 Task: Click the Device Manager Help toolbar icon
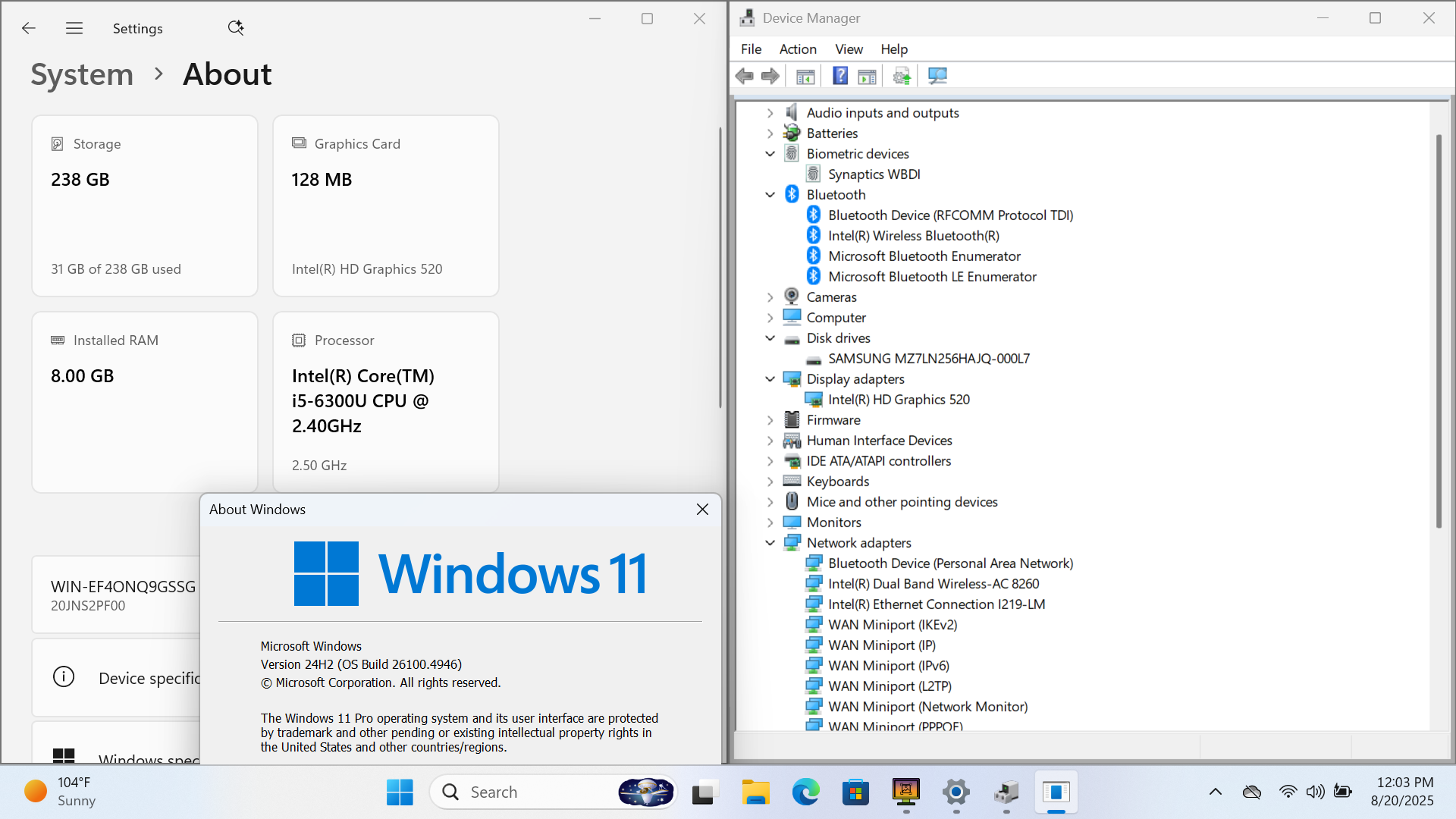(x=840, y=76)
